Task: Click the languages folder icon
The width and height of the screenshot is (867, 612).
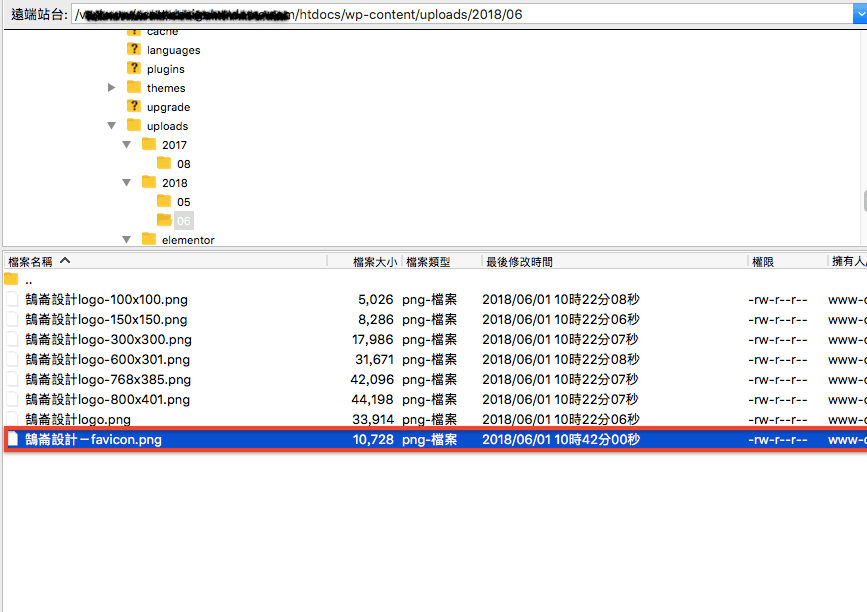Action: 134,49
